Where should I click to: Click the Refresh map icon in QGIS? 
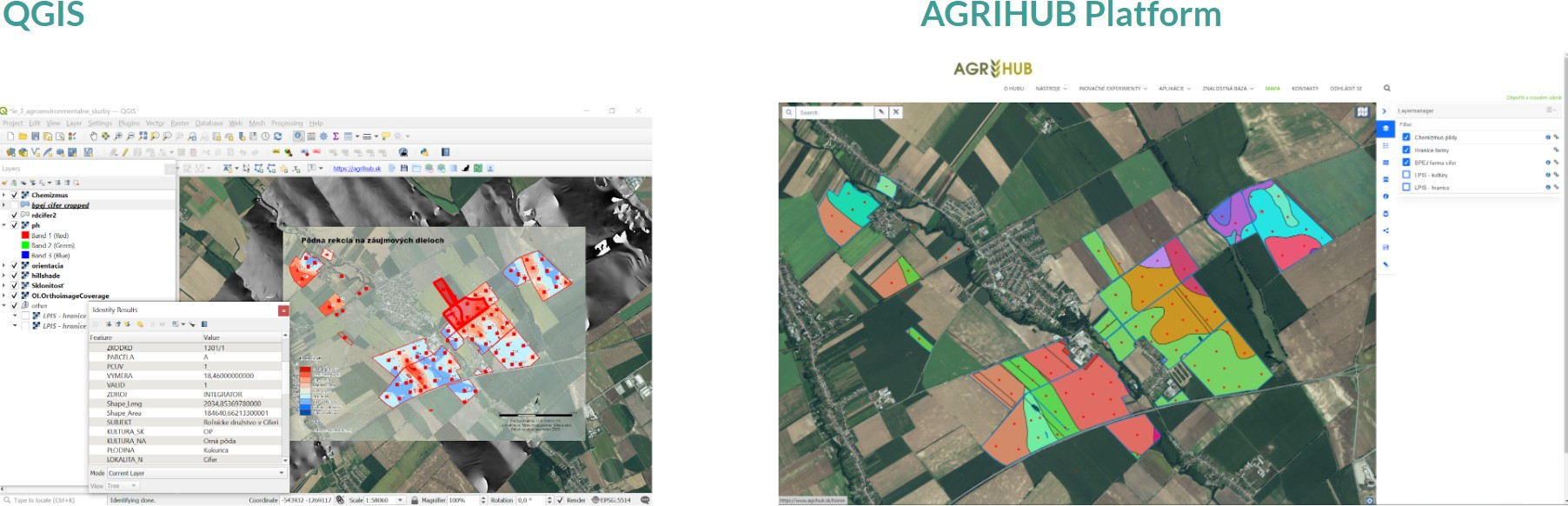pos(278,136)
